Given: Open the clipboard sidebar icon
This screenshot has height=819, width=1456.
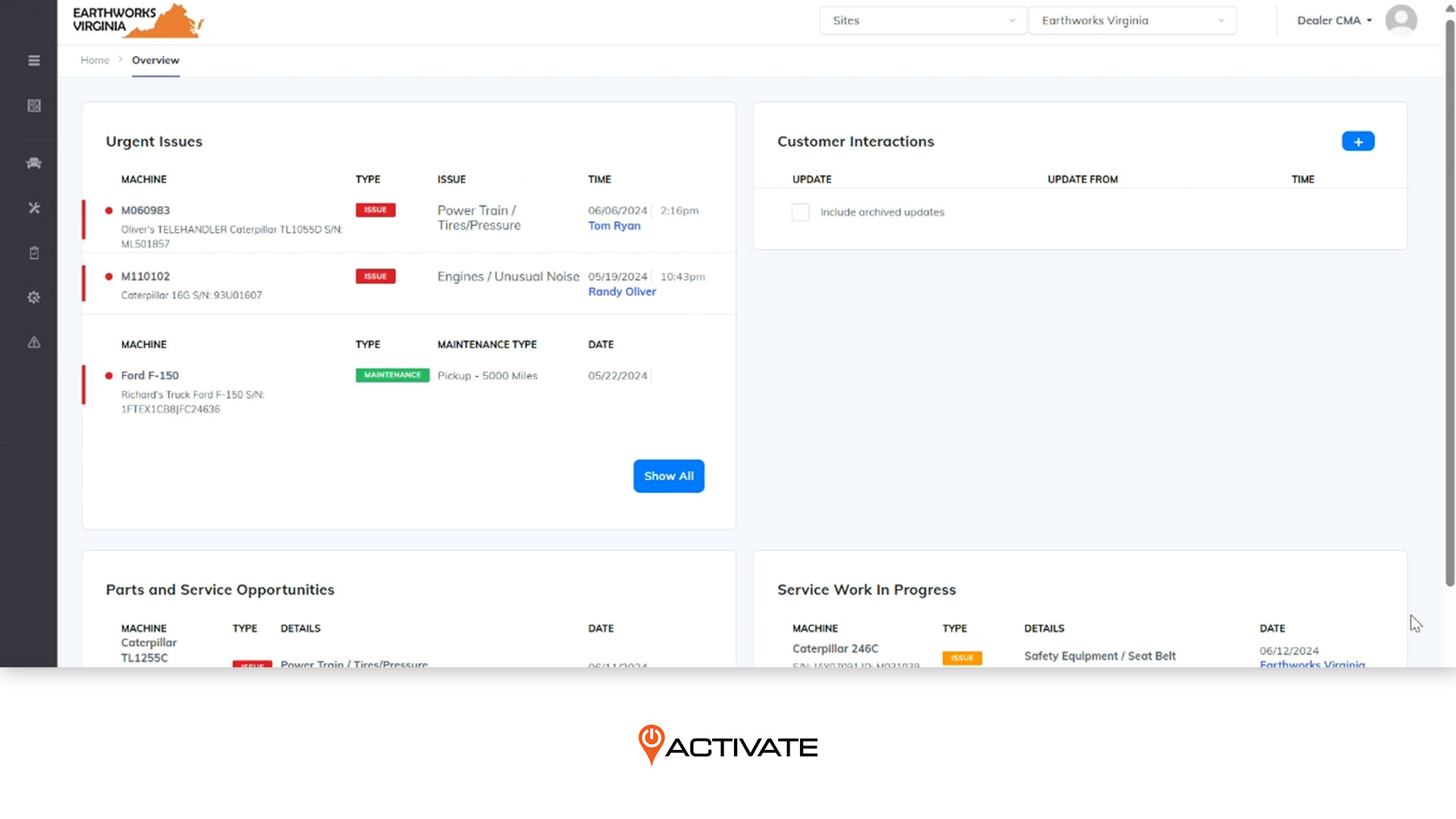Looking at the screenshot, I should click(x=34, y=253).
